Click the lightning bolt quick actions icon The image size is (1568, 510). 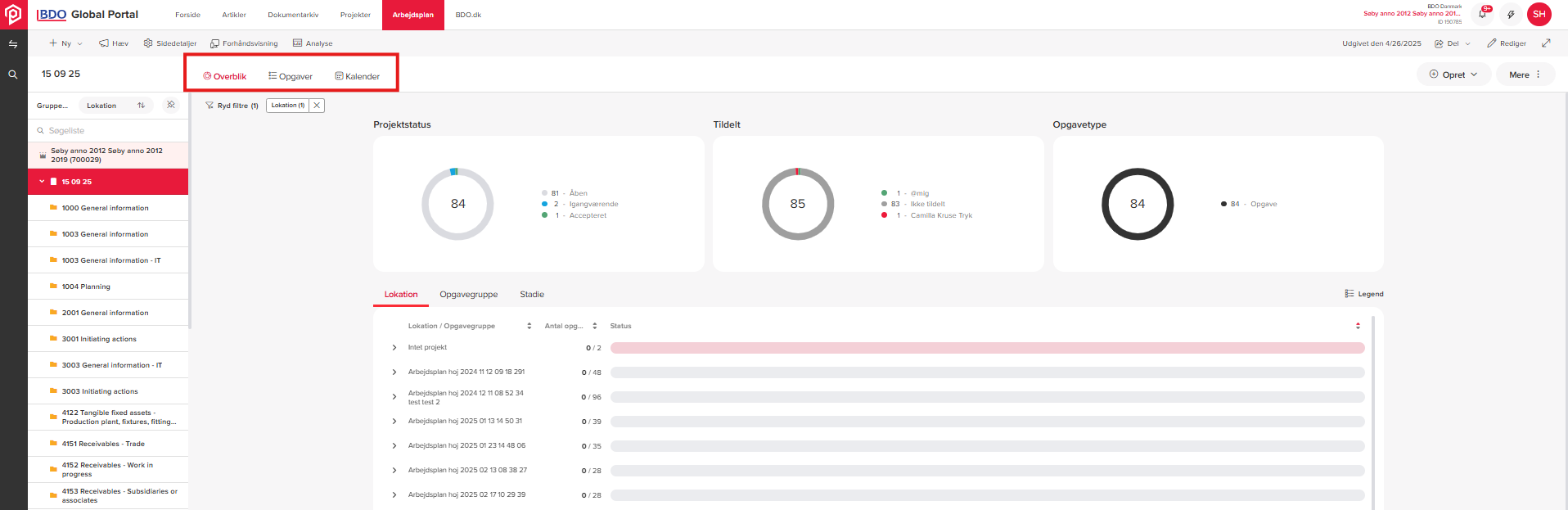pyautogui.click(x=1511, y=14)
